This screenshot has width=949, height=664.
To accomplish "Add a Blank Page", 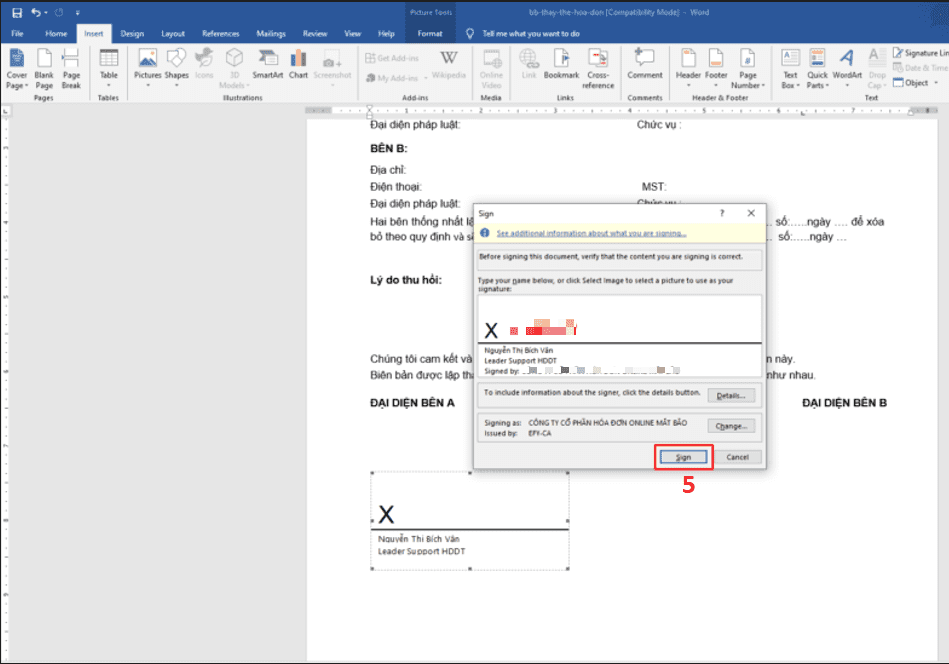I will 44,69.
